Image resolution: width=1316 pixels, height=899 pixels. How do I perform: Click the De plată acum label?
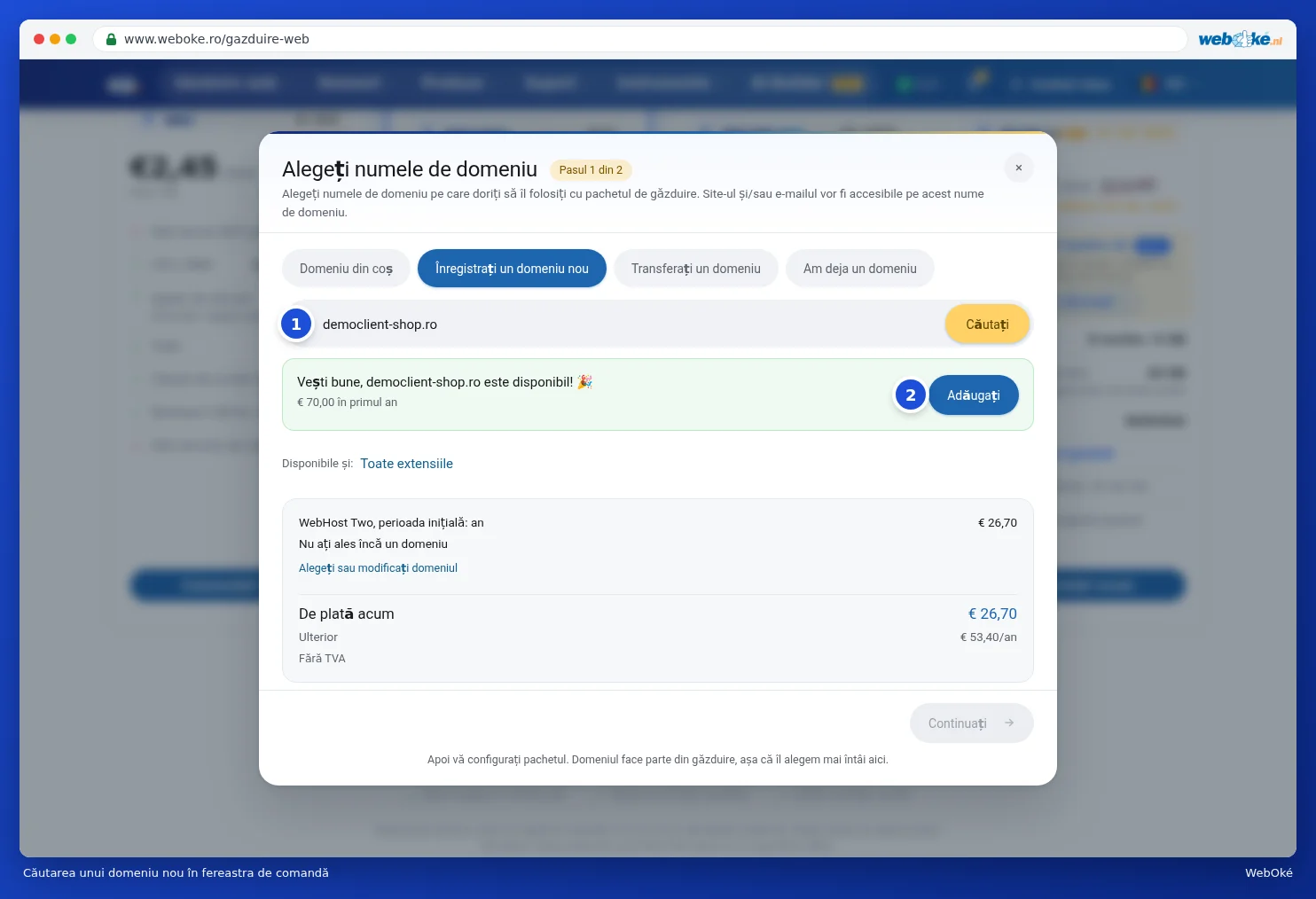click(x=347, y=614)
